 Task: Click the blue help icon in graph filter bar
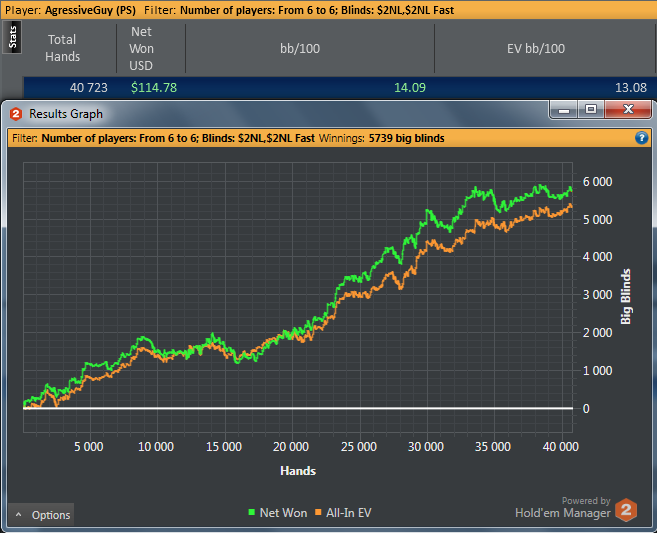tap(641, 138)
